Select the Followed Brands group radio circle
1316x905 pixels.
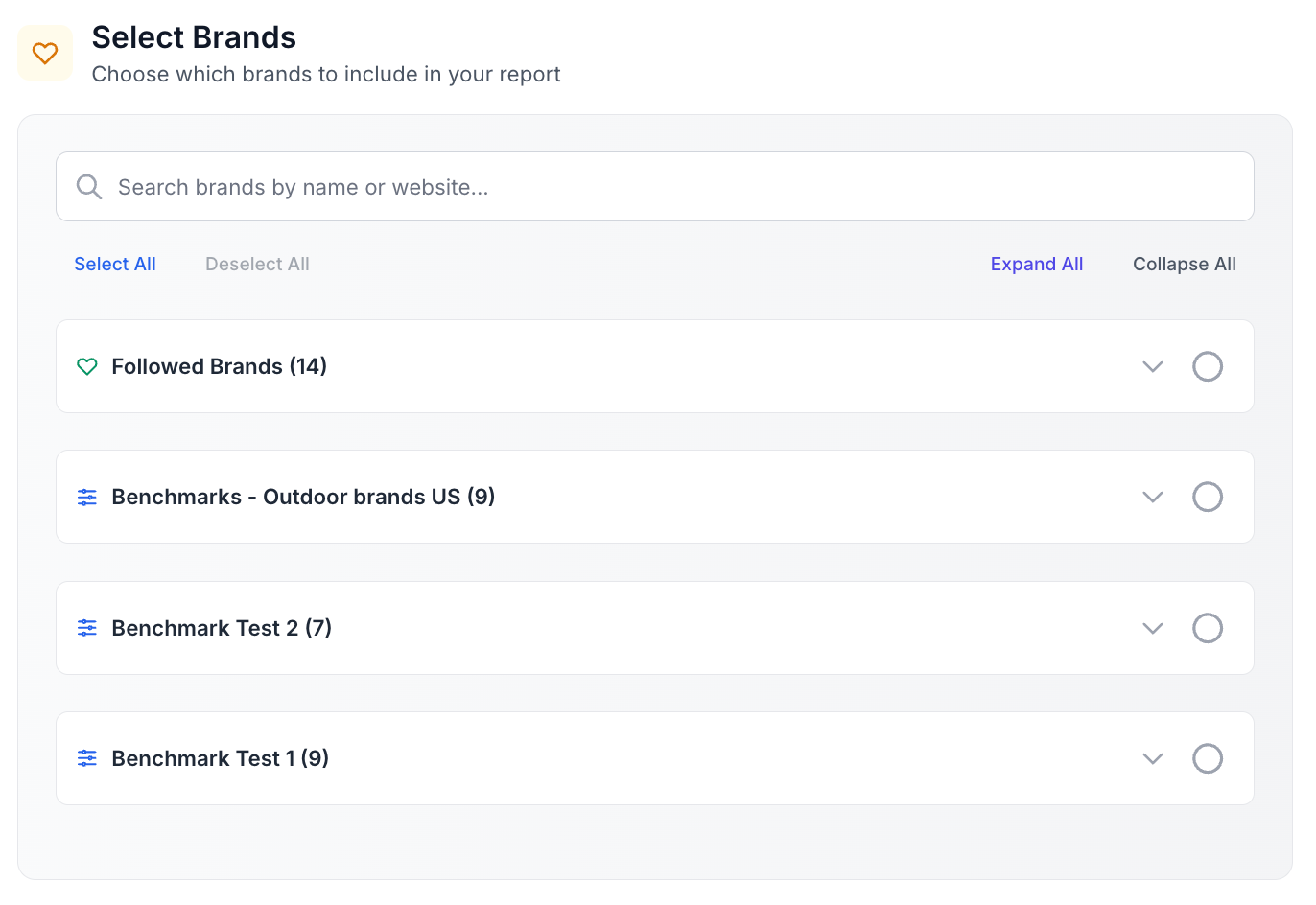1208,366
